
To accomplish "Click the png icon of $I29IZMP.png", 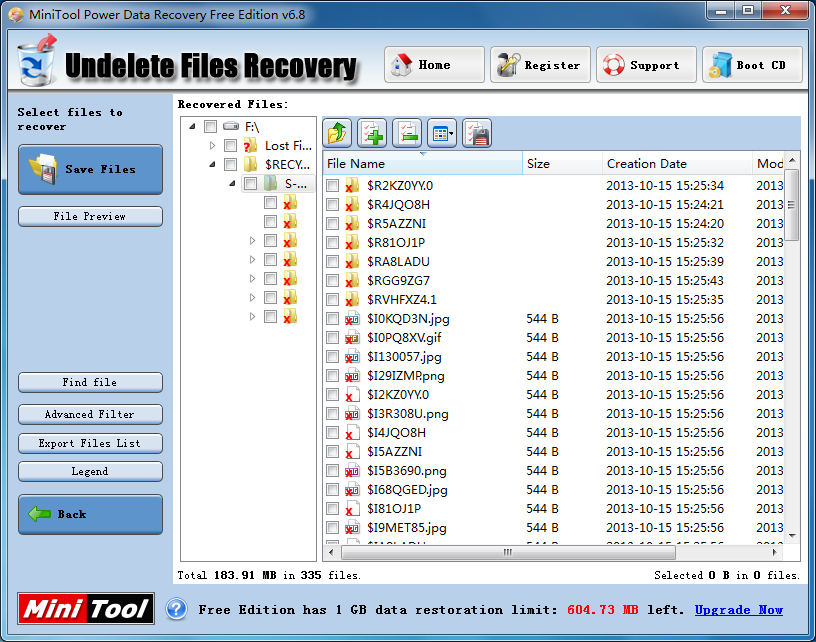I will click(x=352, y=376).
